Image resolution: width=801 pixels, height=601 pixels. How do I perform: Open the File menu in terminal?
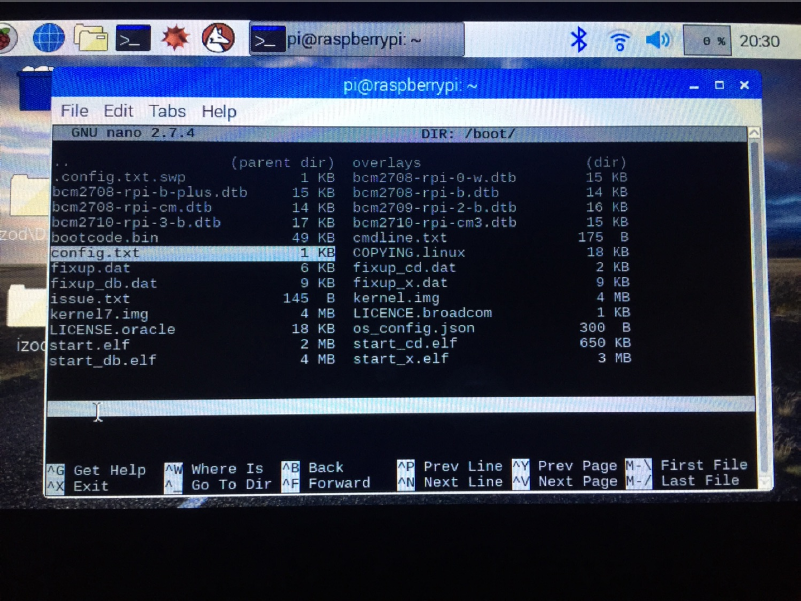pyautogui.click(x=75, y=111)
